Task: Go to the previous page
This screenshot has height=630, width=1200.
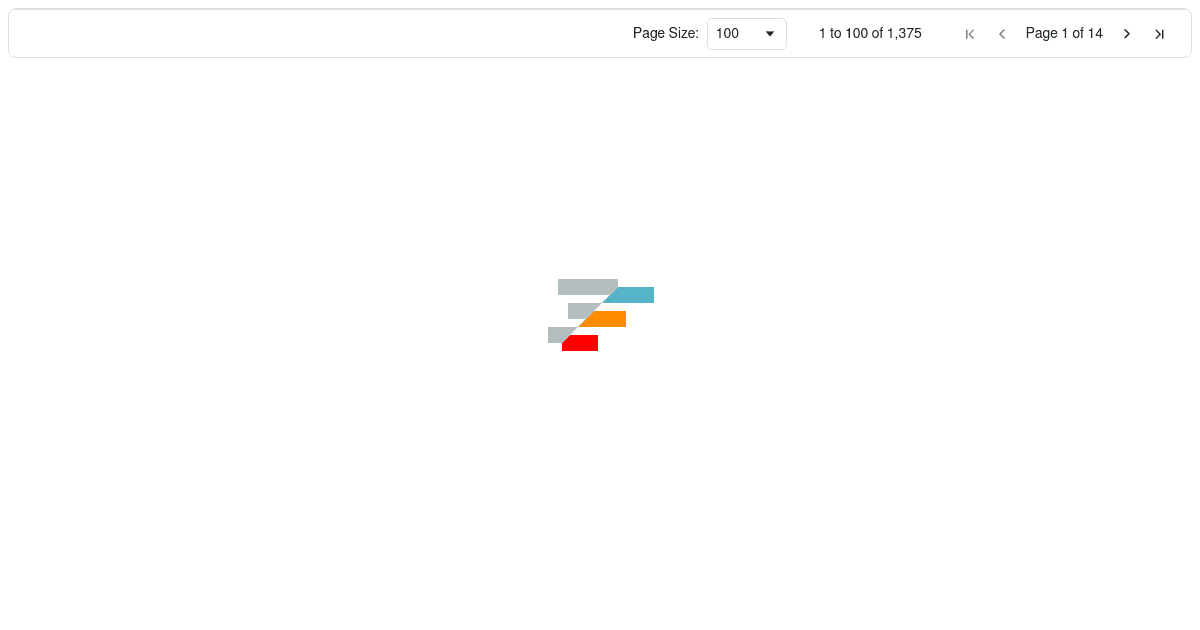Action: pos(1002,34)
